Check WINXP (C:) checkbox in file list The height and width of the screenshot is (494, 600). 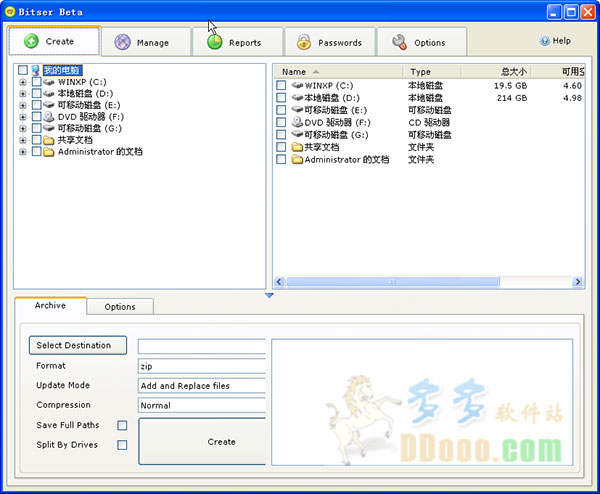coord(281,85)
